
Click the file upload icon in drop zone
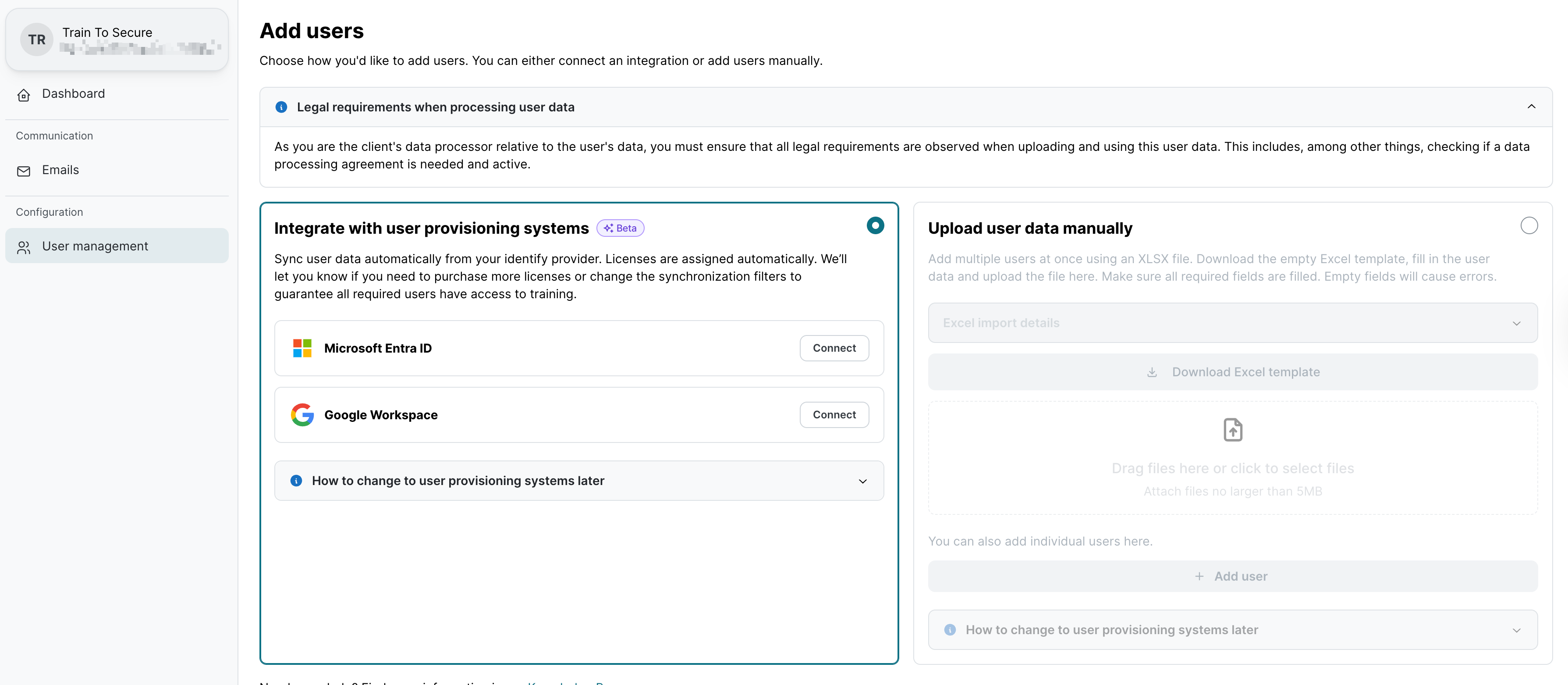click(1233, 430)
